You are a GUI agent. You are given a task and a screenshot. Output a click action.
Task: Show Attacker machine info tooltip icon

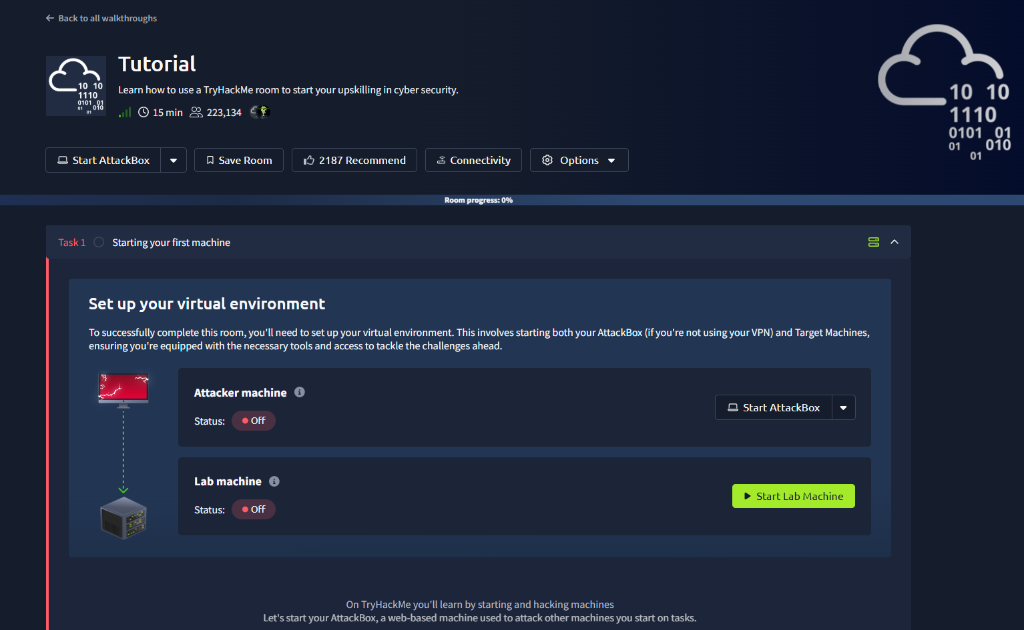click(x=299, y=392)
